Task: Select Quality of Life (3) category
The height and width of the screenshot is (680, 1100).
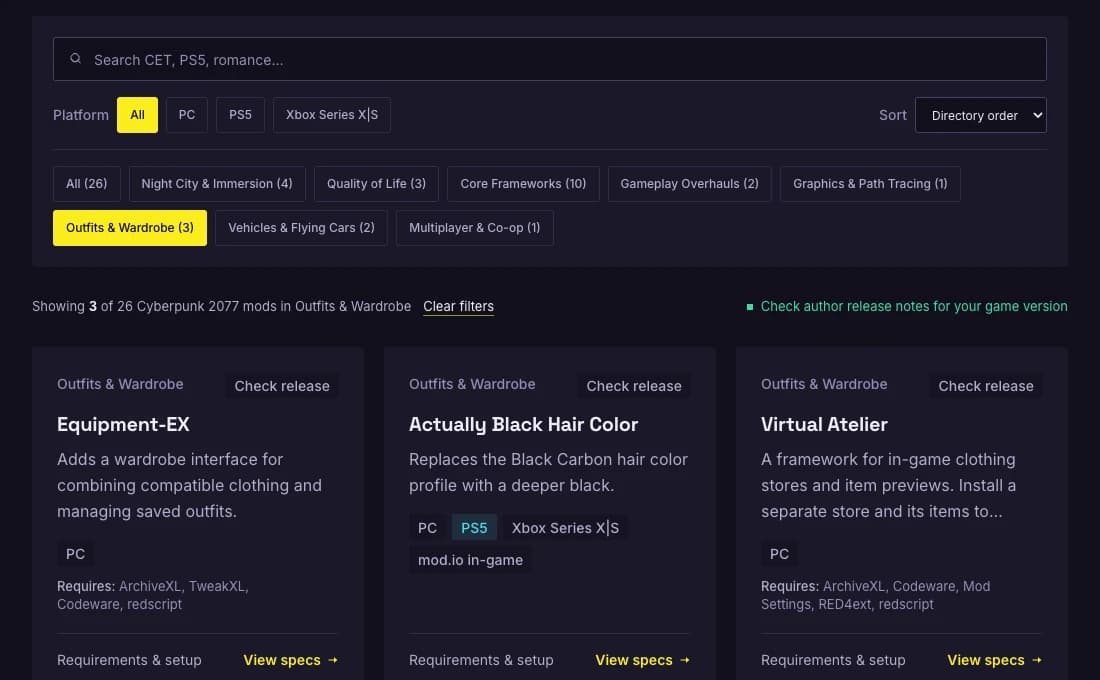Action: [x=376, y=184]
